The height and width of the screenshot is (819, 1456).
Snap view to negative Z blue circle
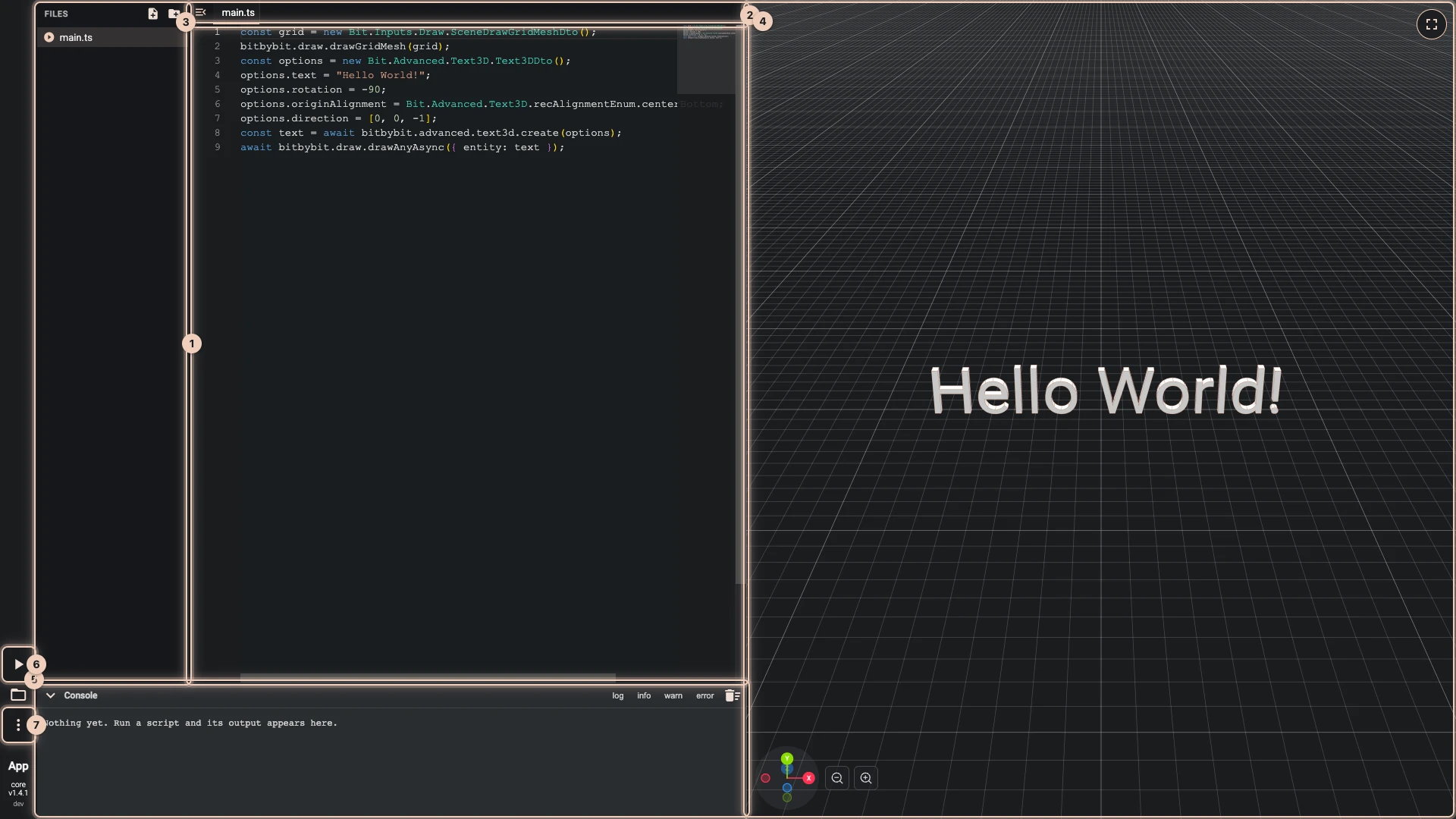tap(787, 788)
